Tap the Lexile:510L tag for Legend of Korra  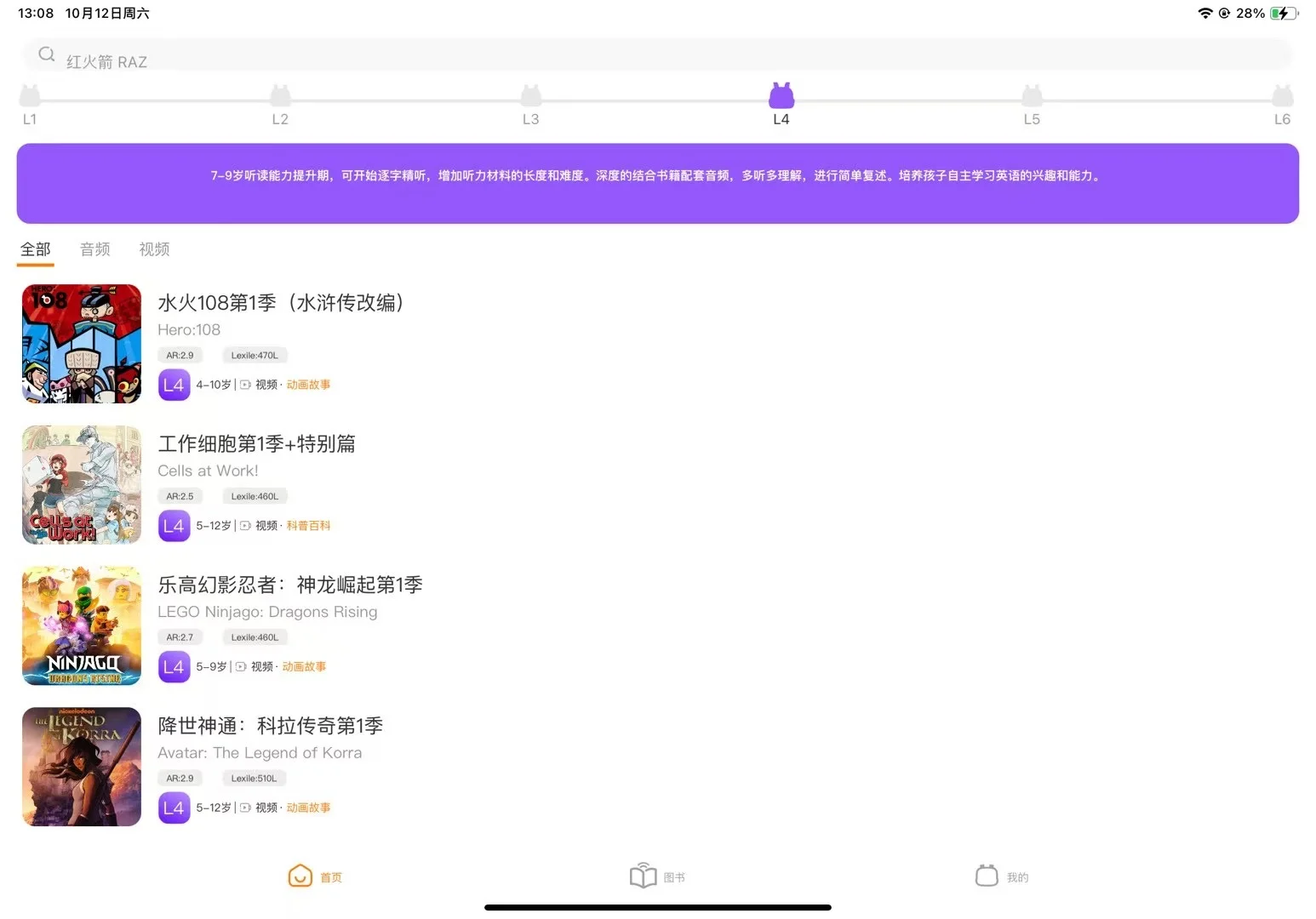pos(254,778)
